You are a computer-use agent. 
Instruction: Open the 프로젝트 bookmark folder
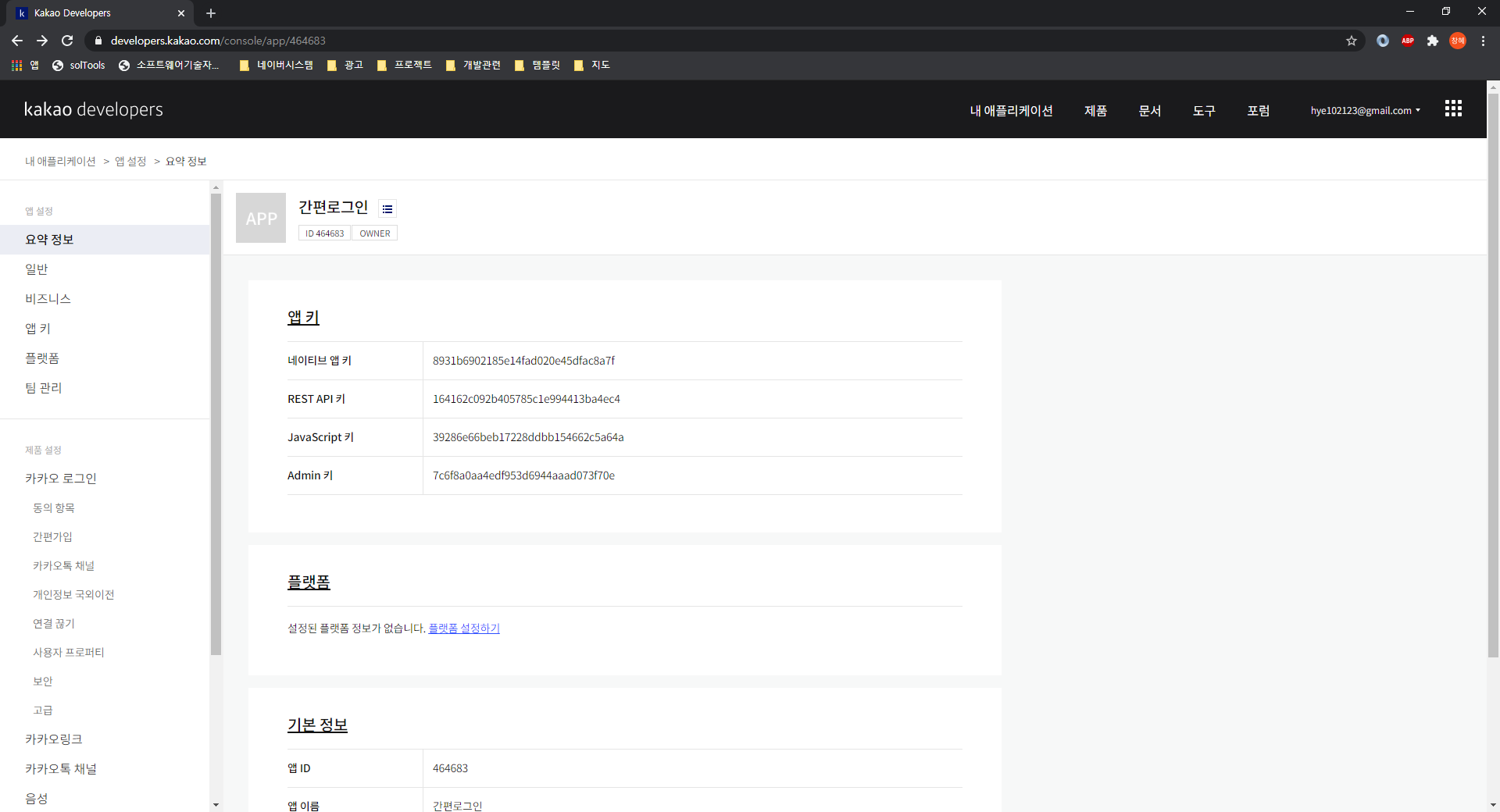coord(404,65)
